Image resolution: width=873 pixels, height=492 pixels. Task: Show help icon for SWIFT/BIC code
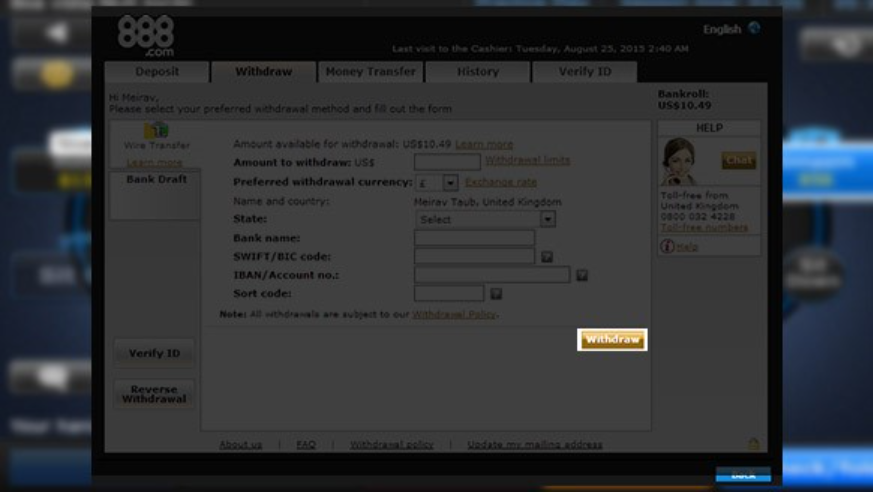547,257
